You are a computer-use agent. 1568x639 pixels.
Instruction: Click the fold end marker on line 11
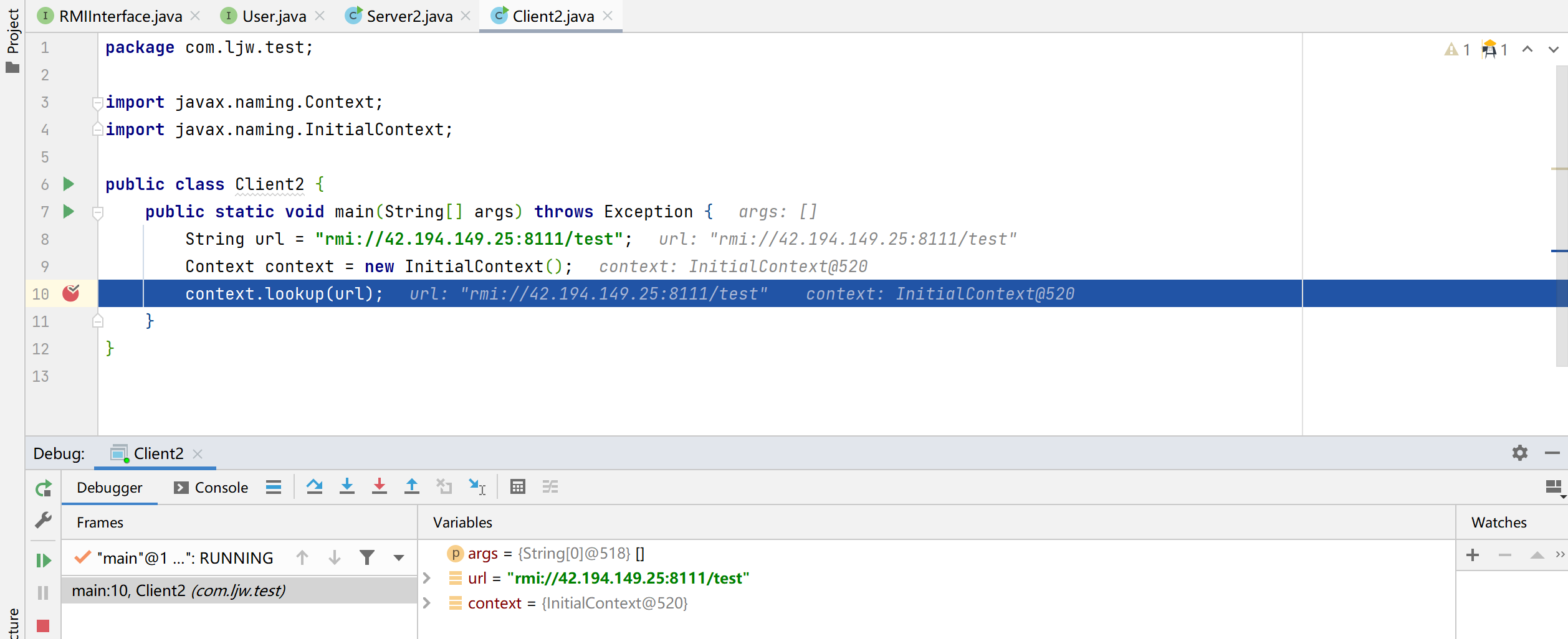click(x=98, y=321)
